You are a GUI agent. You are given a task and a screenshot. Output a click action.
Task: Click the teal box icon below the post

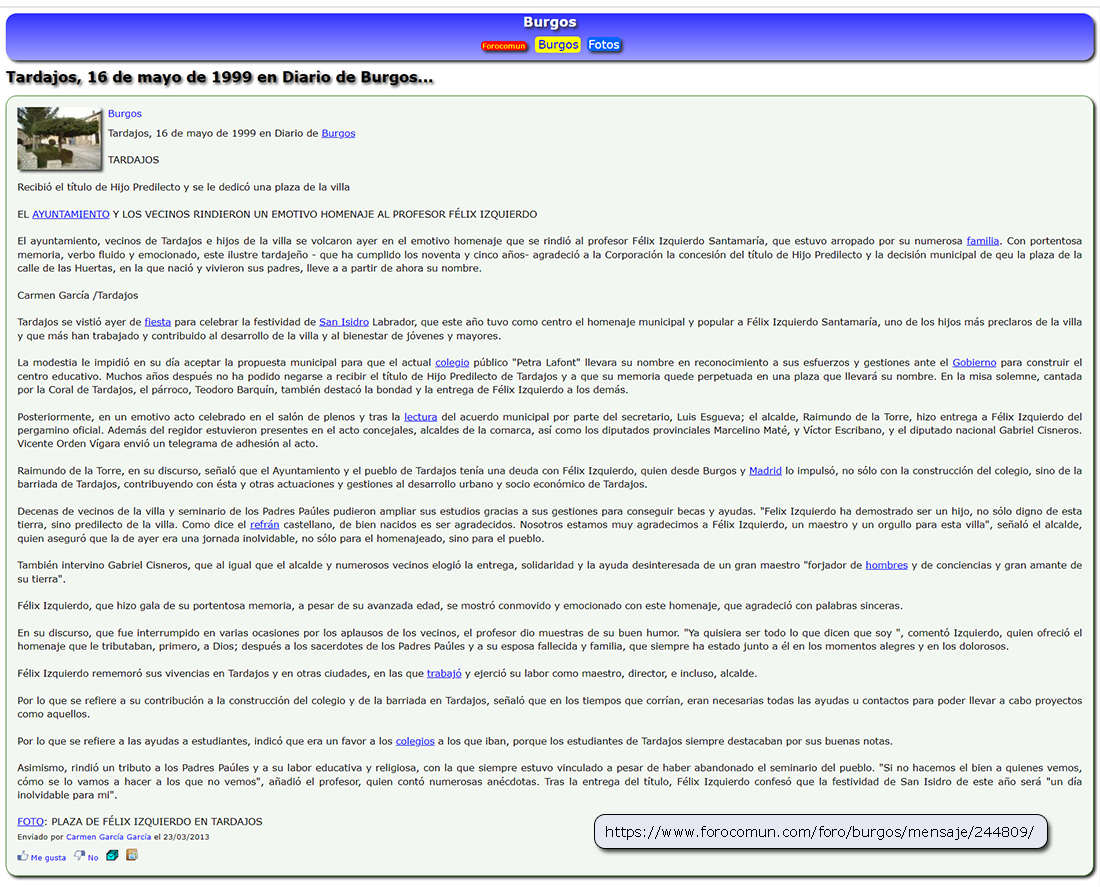pos(112,855)
